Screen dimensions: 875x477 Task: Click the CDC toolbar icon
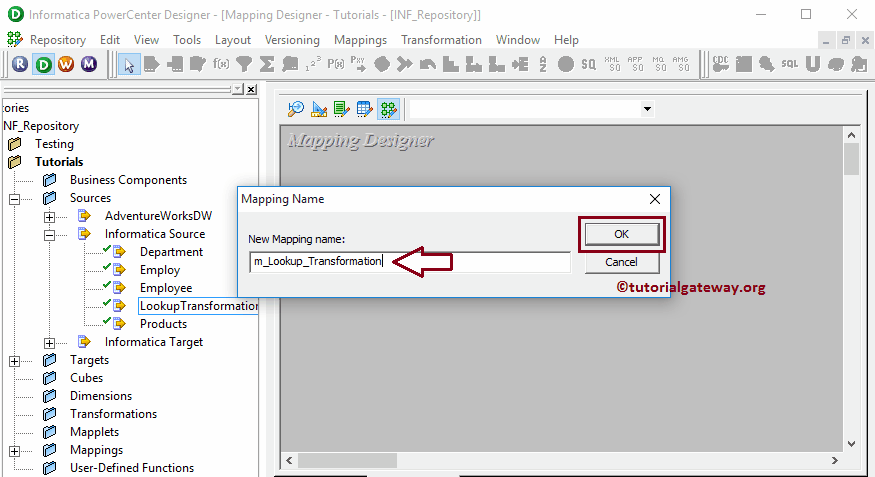(x=720, y=64)
